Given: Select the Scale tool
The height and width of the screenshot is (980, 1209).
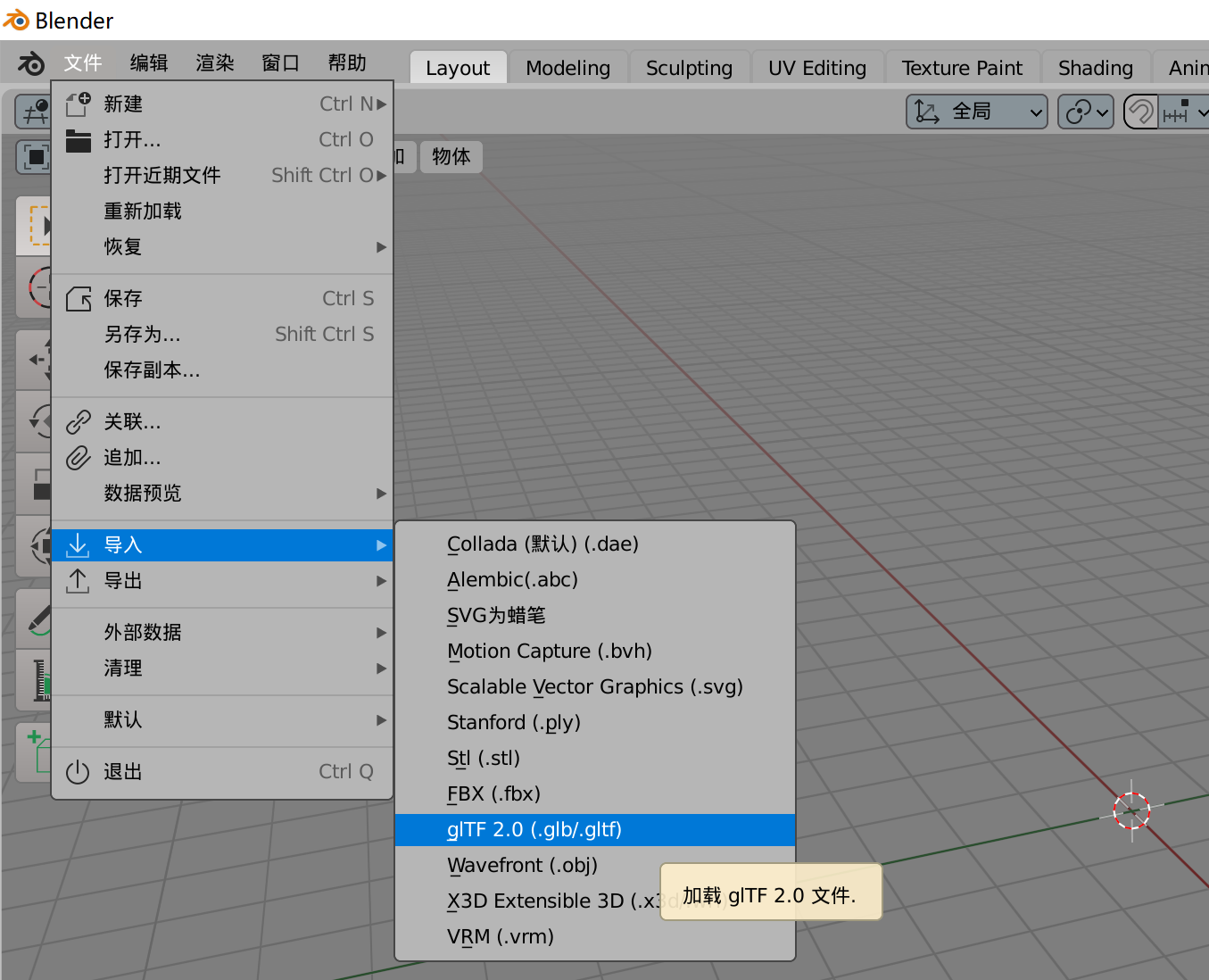Looking at the screenshot, I should (33, 484).
